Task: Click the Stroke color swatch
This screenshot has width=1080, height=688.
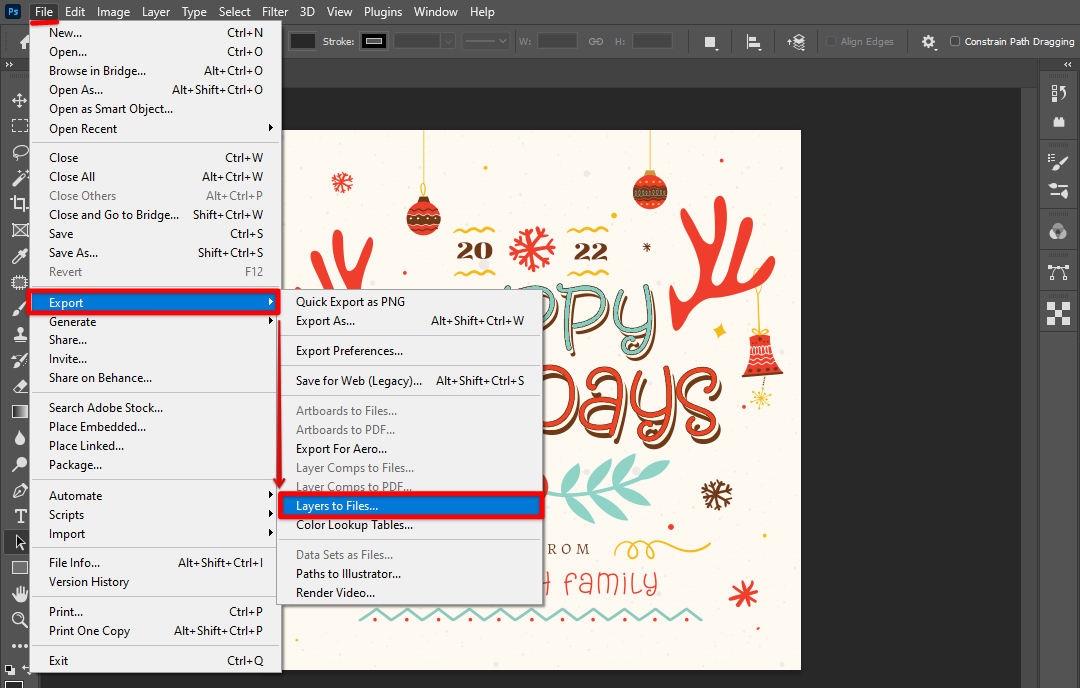Action: [374, 42]
